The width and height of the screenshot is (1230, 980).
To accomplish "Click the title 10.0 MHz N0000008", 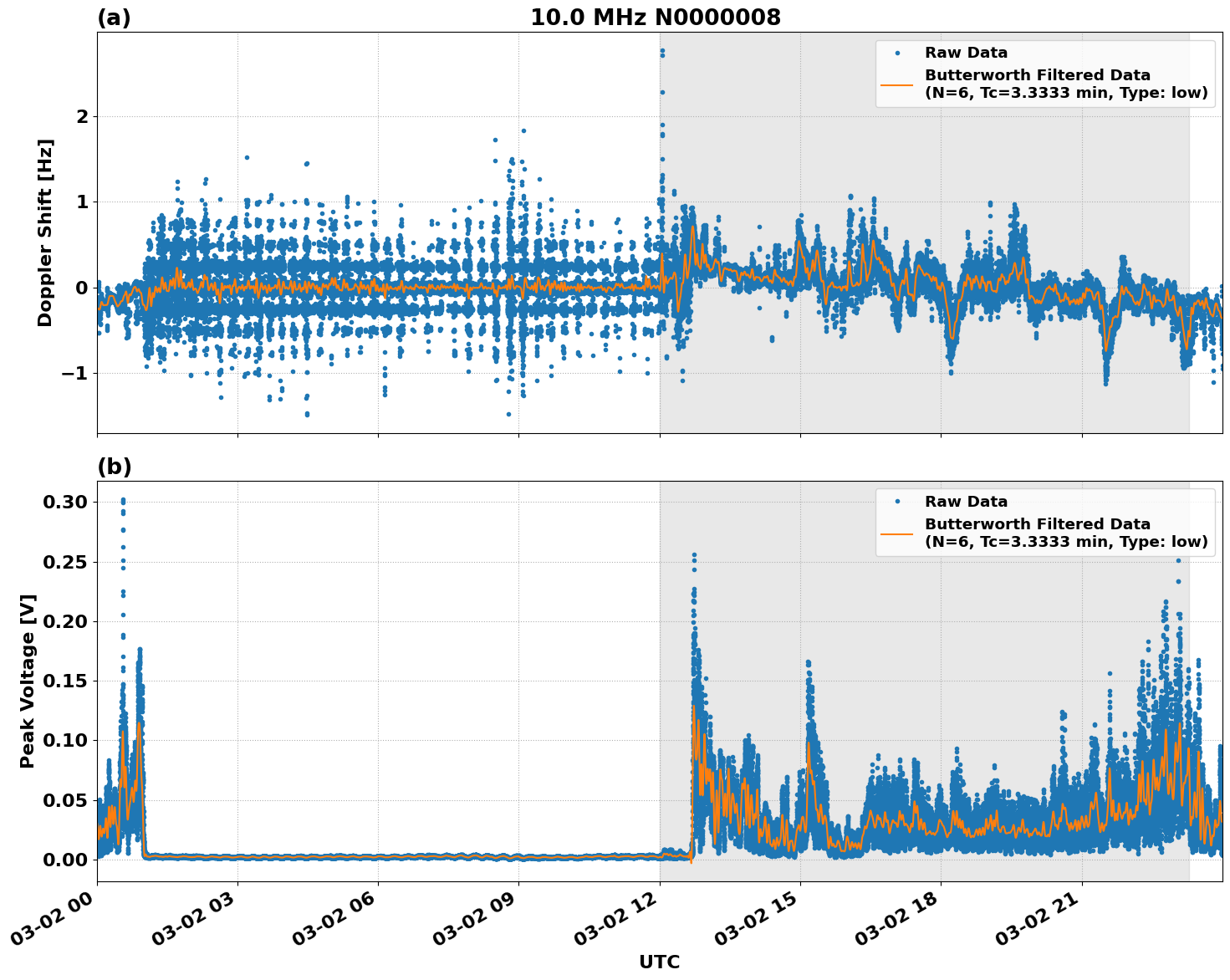I will tap(656, 15).
